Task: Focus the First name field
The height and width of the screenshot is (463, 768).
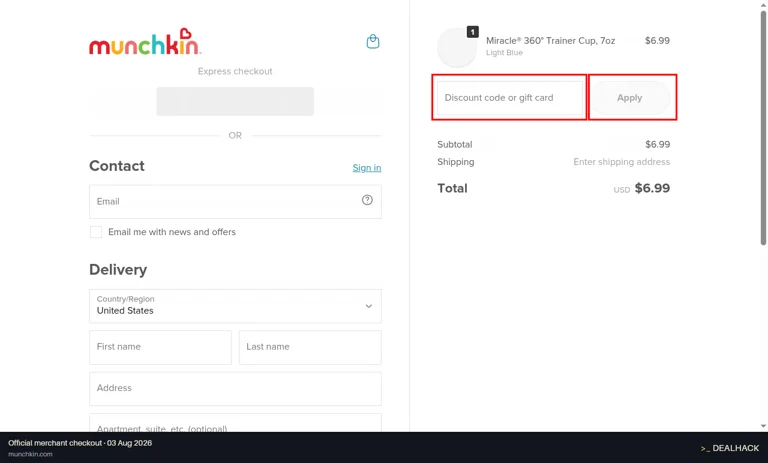Action: [x=160, y=347]
